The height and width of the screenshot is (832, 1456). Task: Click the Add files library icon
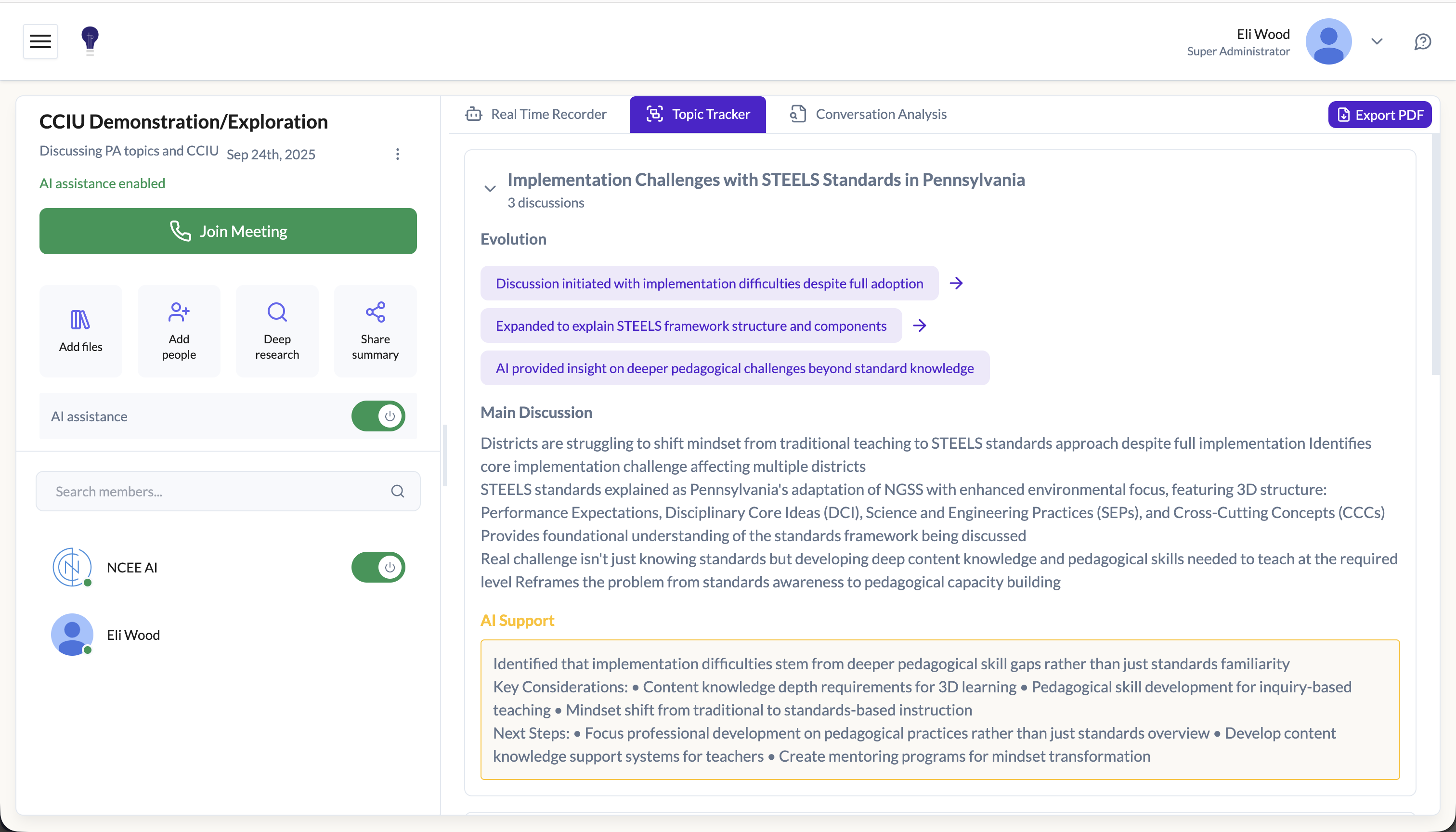[x=80, y=320]
